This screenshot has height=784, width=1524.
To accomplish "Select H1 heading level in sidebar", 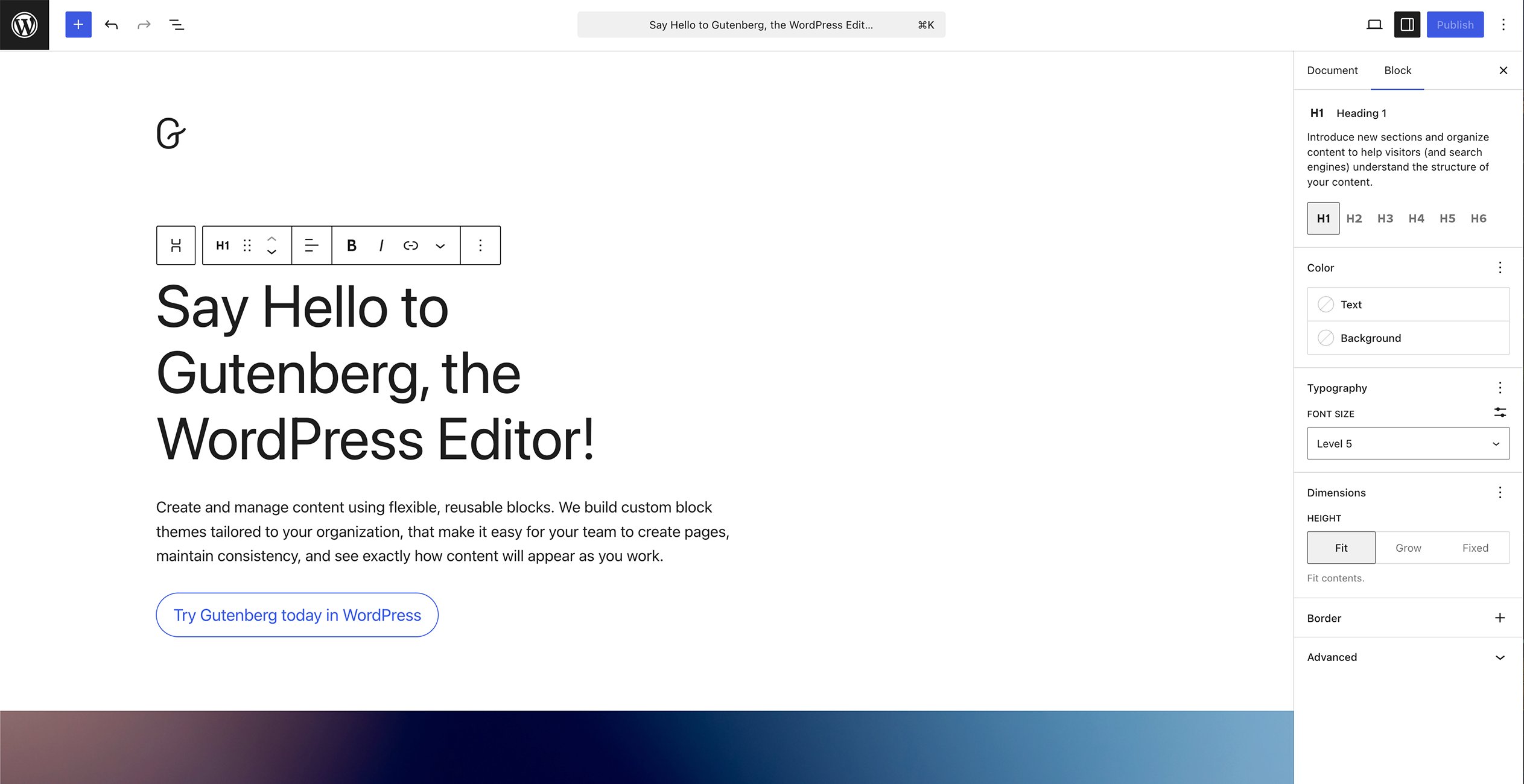I will point(1323,218).
